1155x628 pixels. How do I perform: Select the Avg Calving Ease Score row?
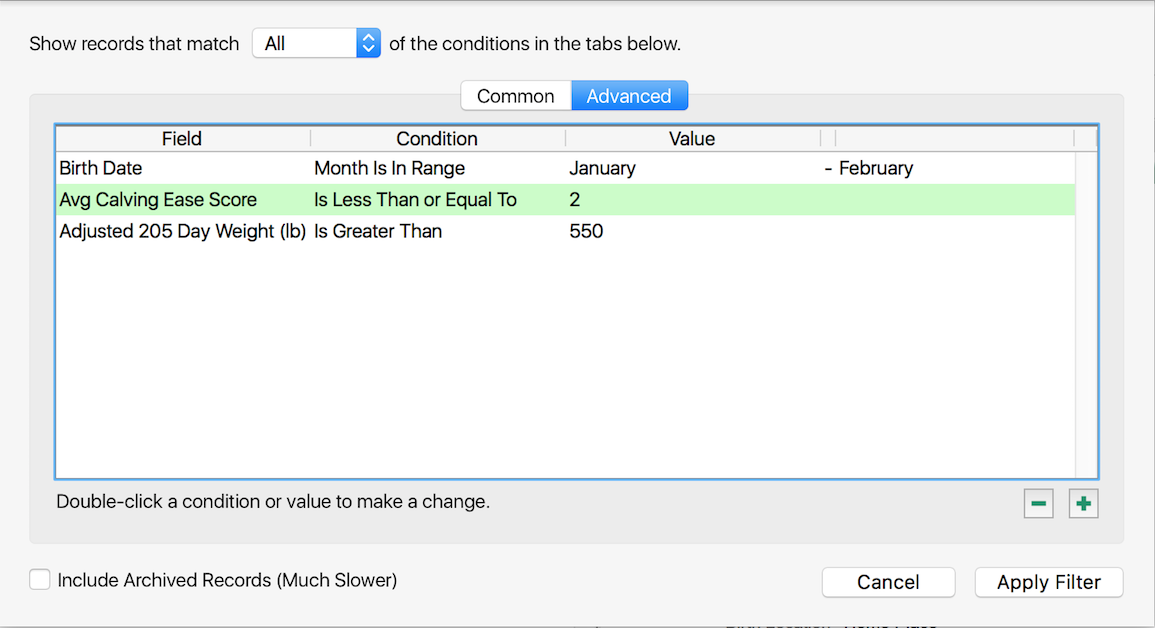pyautogui.click(x=158, y=200)
